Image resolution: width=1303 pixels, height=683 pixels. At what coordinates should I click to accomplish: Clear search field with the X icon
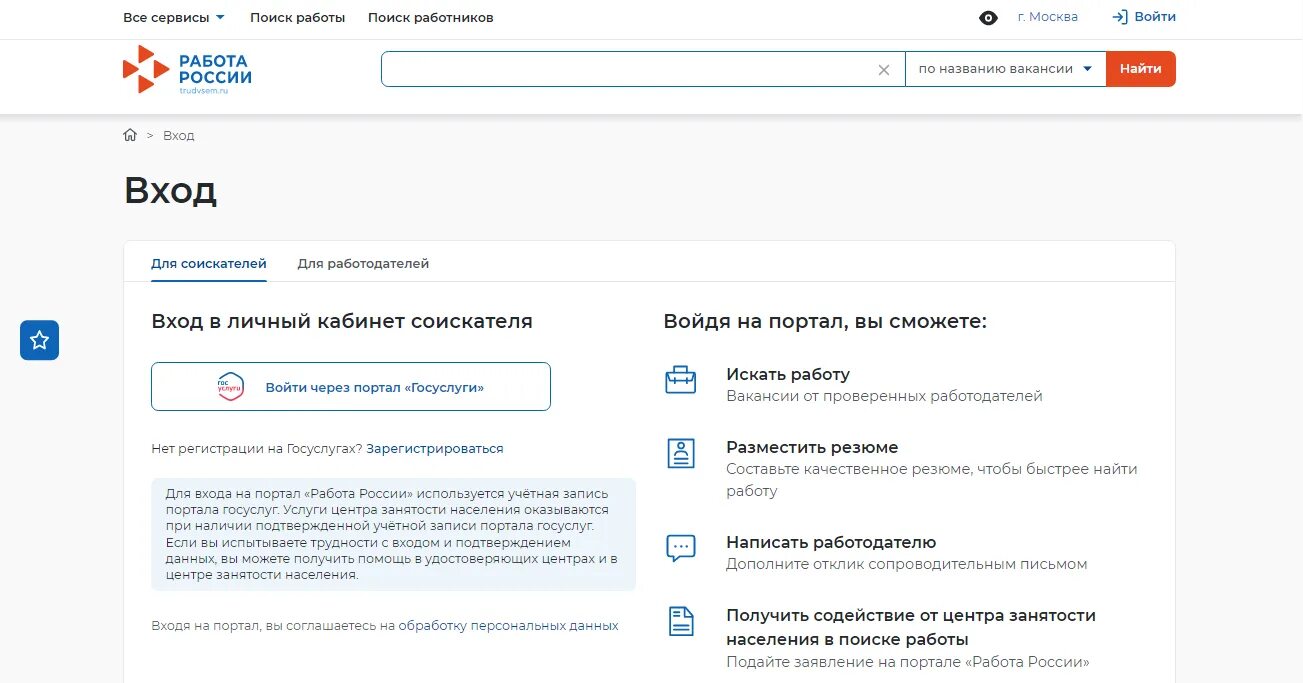coord(884,70)
